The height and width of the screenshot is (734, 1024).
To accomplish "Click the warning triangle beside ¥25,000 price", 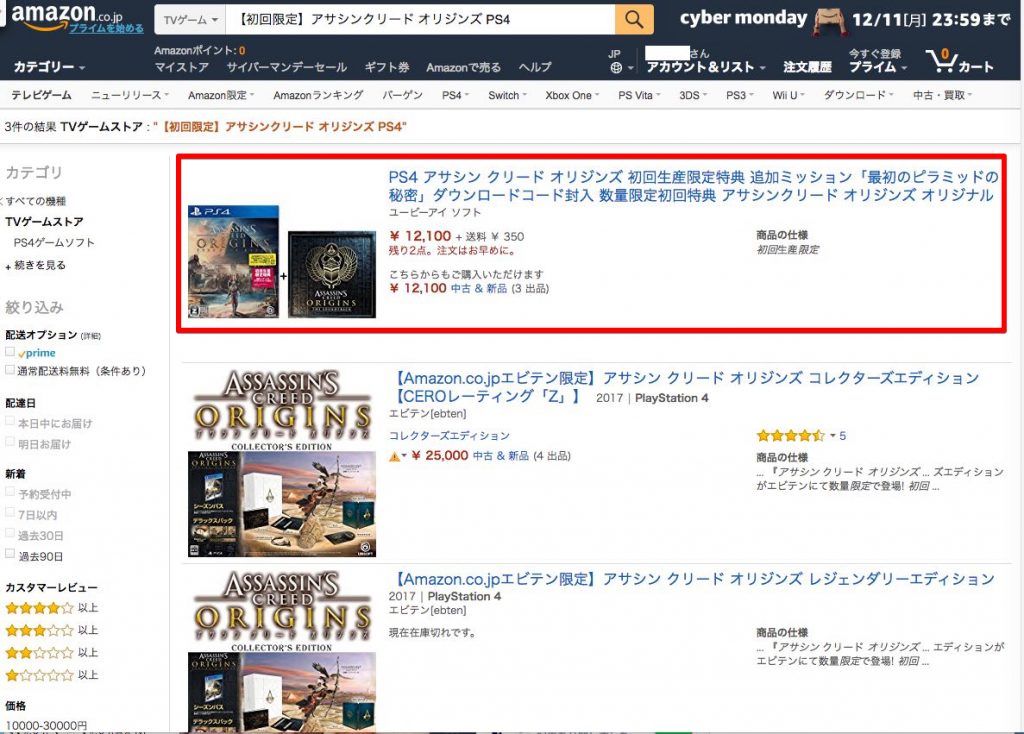I will [x=394, y=456].
